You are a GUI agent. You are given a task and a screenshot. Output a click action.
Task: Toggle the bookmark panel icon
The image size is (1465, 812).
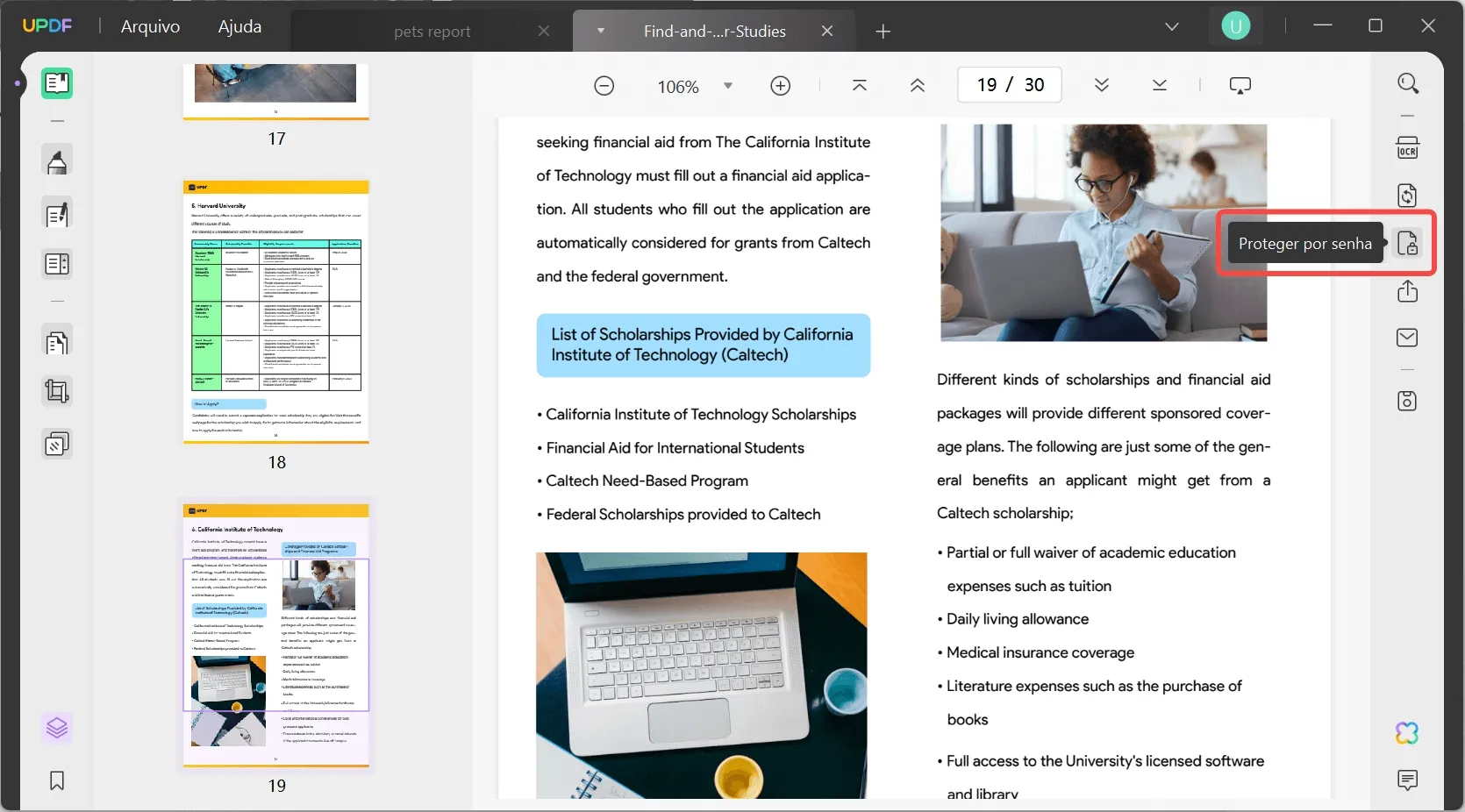click(x=57, y=780)
